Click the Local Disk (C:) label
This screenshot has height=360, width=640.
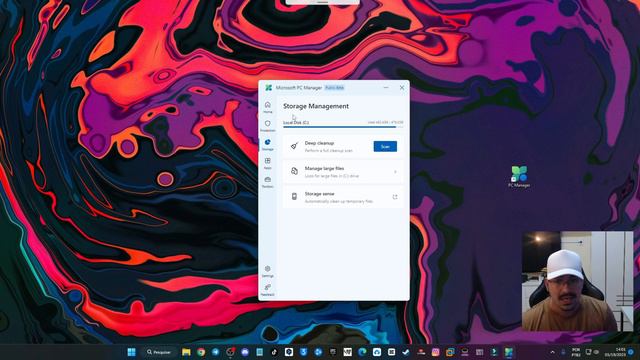pos(296,122)
